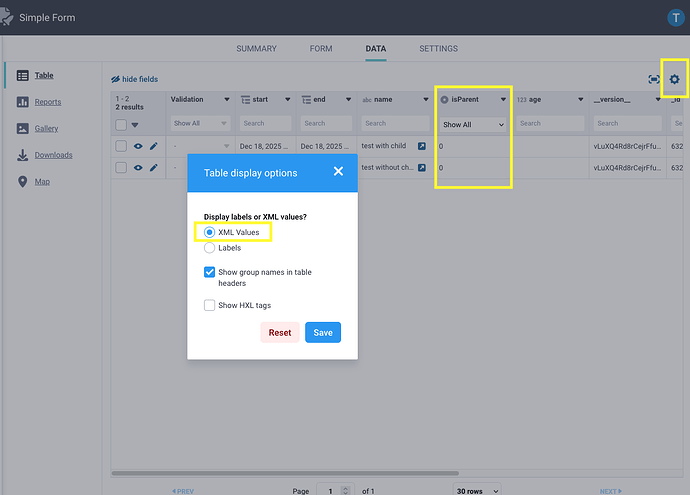Uncheck Show group names in table headers

(210, 272)
